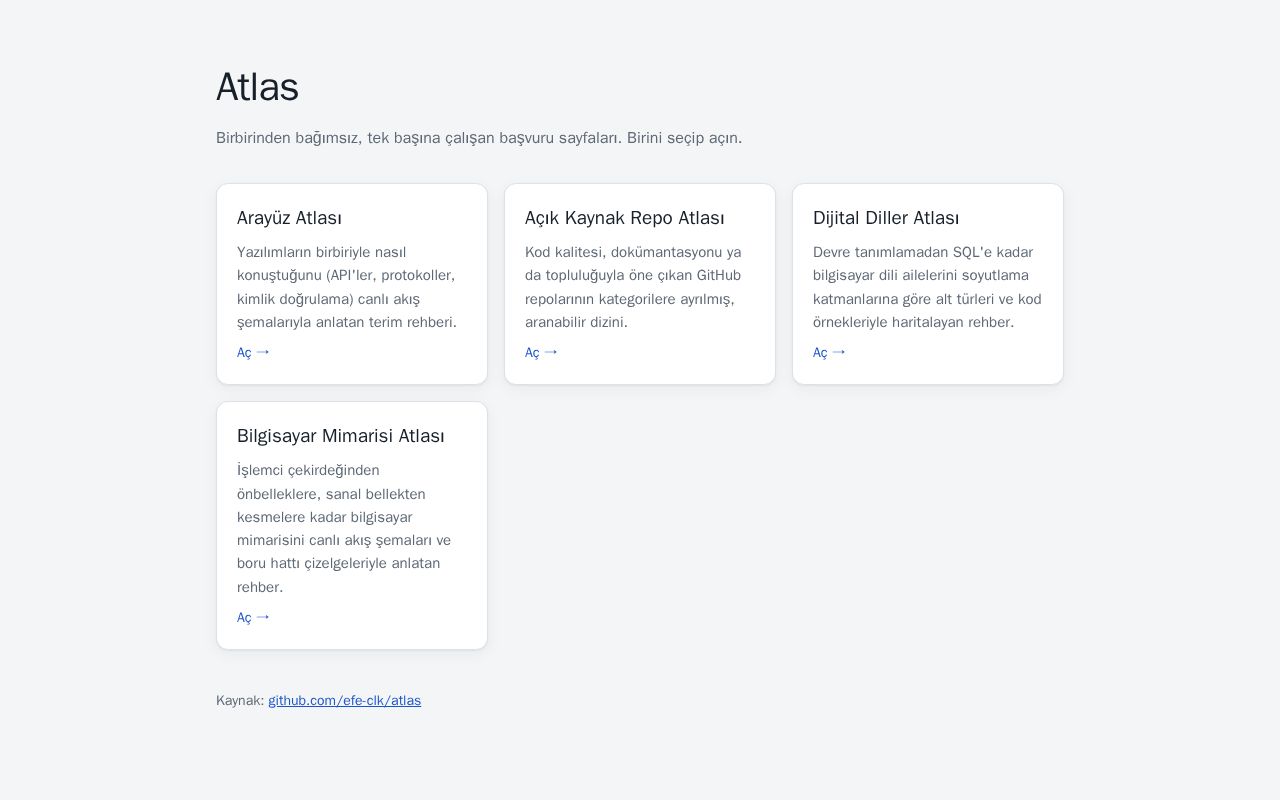Click 'Aç →' in Bilgisayar Mimarisi Atlası card
The width and height of the screenshot is (1280, 800).
(x=253, y=617)
